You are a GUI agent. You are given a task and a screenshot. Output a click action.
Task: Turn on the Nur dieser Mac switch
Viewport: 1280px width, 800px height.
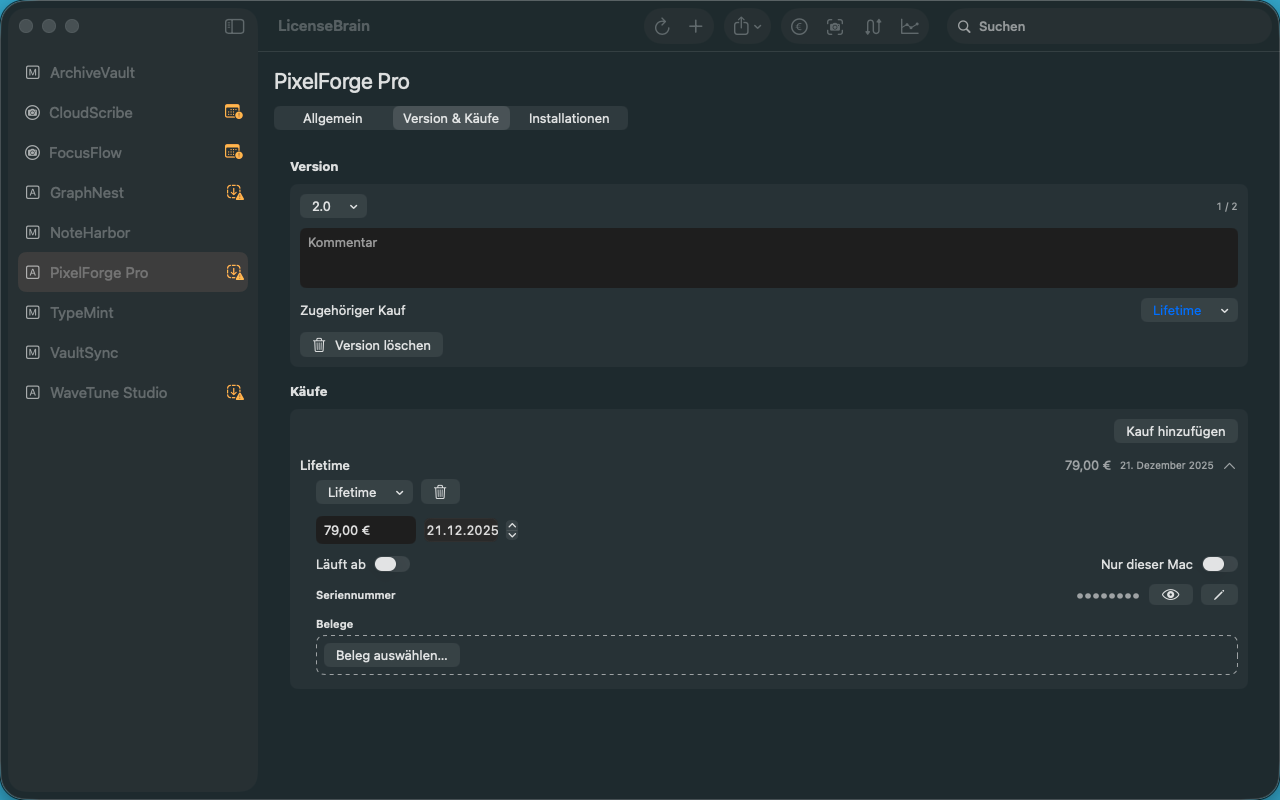point(1220,564)
